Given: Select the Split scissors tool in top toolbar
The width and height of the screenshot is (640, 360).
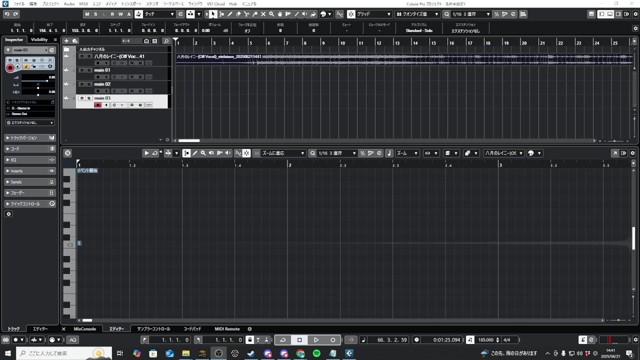Looking at the screenshot, I should point(247,14).
